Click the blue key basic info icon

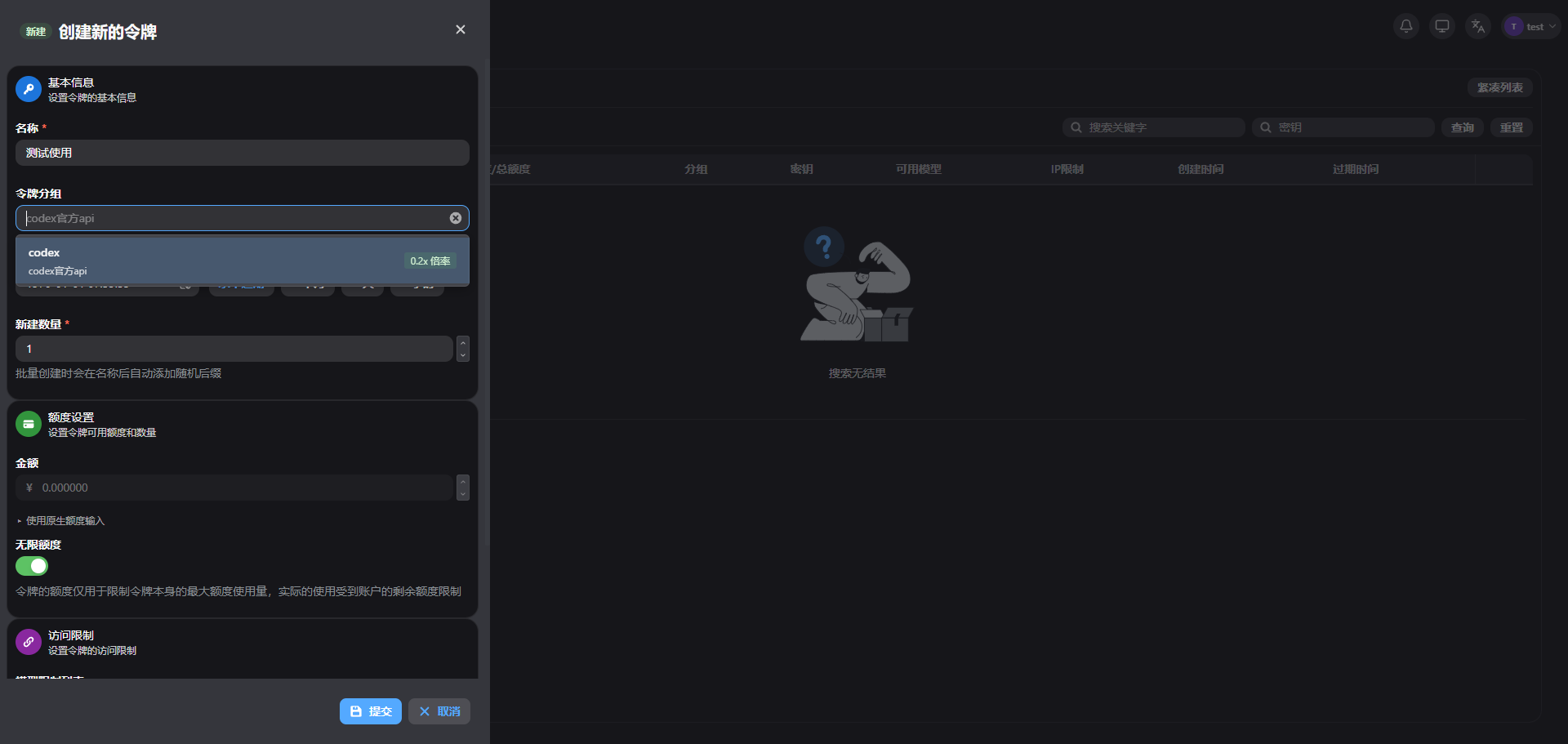pos(29,89)
